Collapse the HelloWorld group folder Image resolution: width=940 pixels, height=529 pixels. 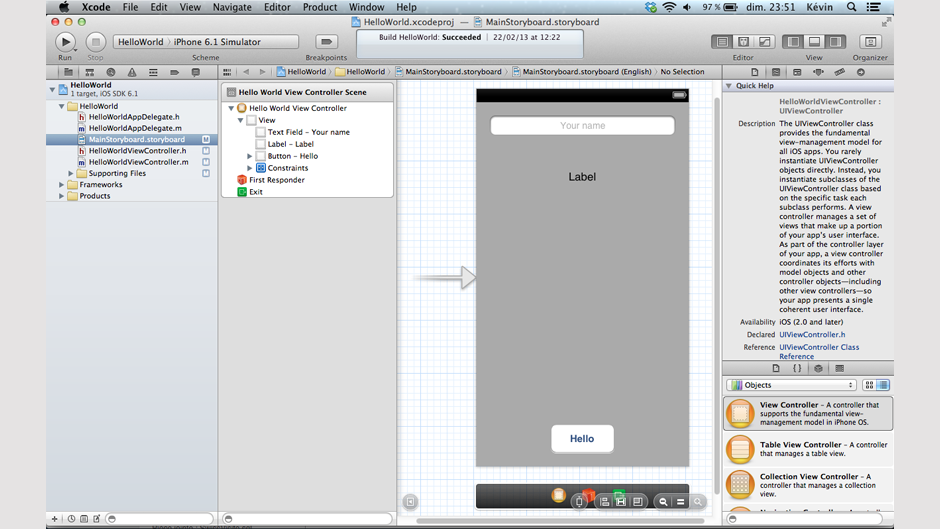pos(62,106)
